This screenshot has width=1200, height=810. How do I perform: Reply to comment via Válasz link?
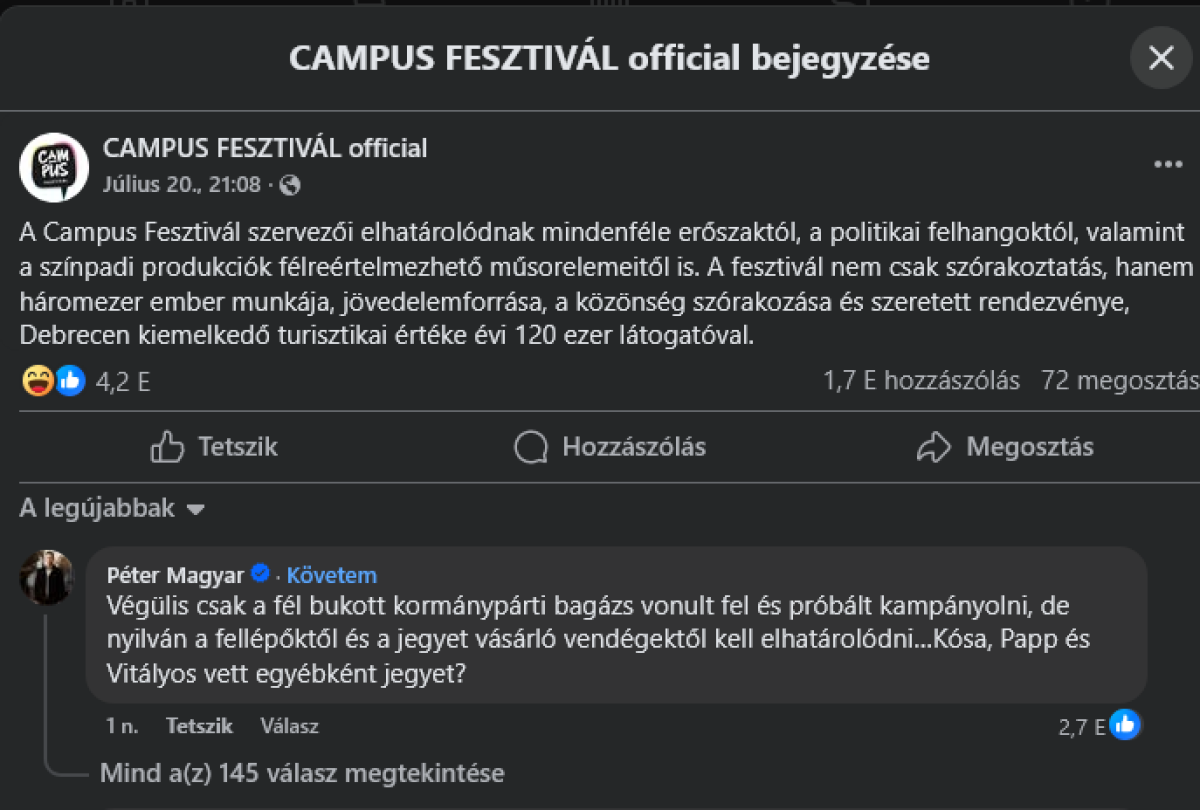tap(289, 726)
